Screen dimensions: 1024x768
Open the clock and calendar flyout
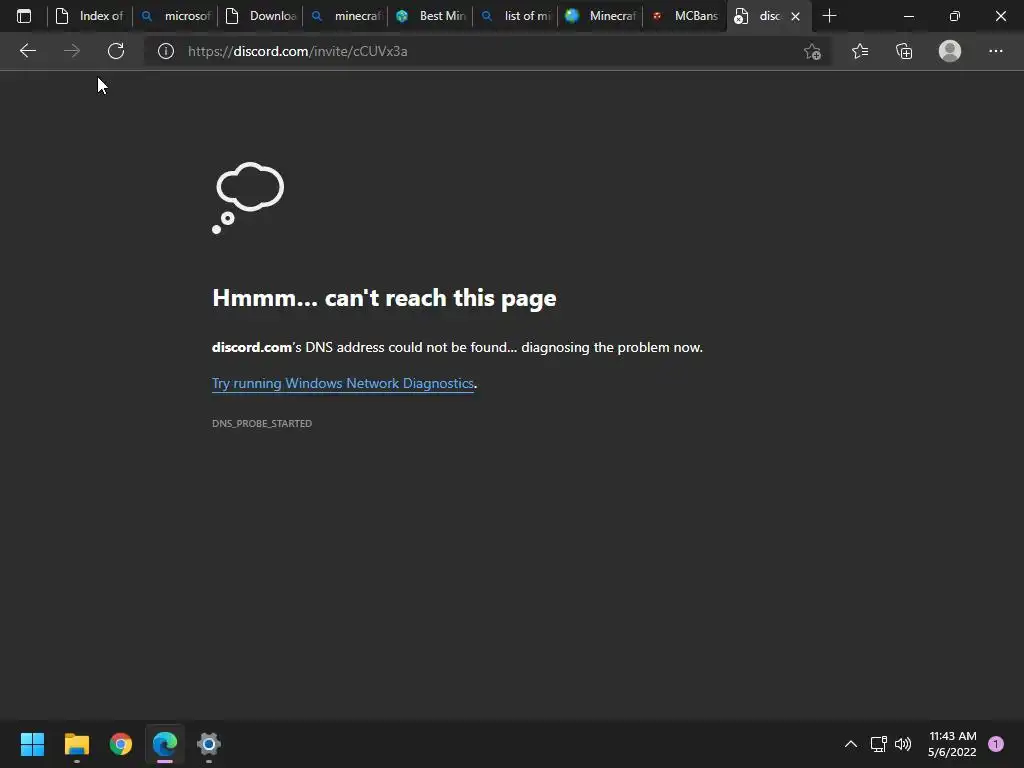tap(952, 744)
